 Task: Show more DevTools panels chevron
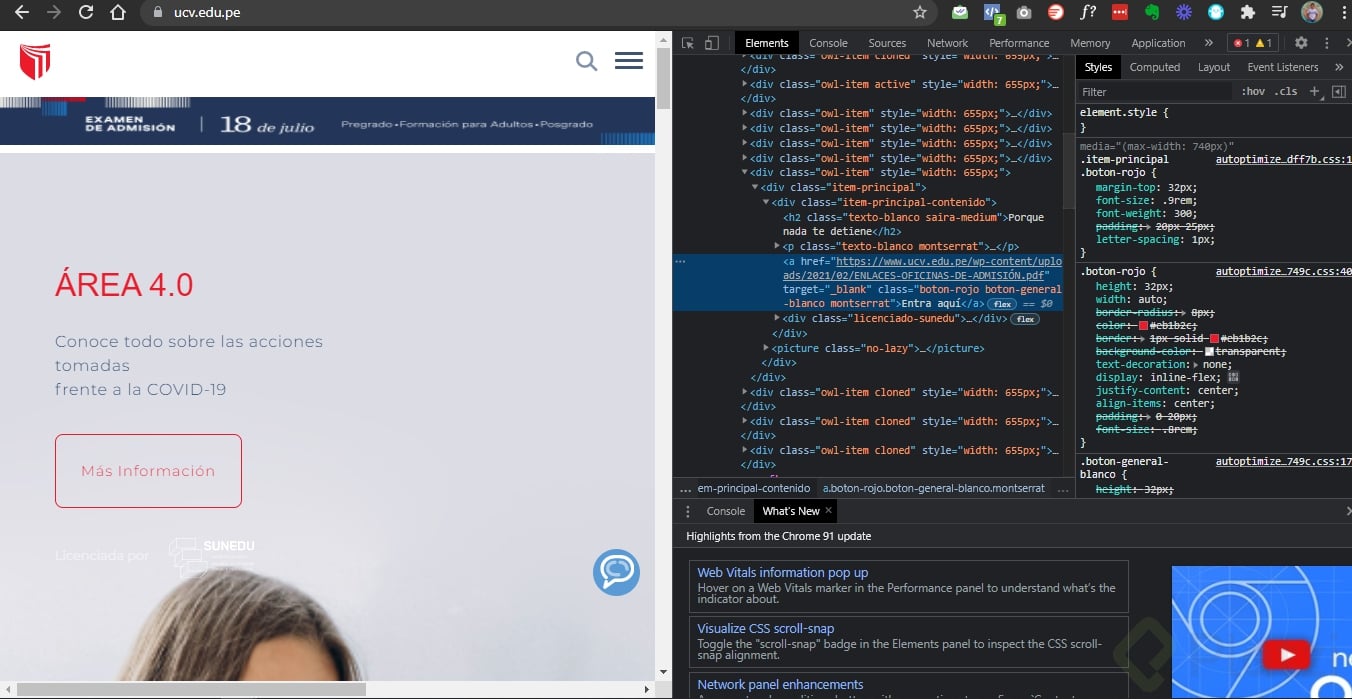click(1208, 43)
